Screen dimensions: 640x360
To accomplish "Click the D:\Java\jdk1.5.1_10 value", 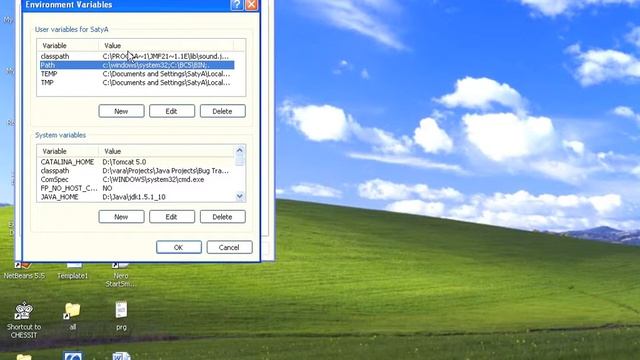I will point(134,197).
